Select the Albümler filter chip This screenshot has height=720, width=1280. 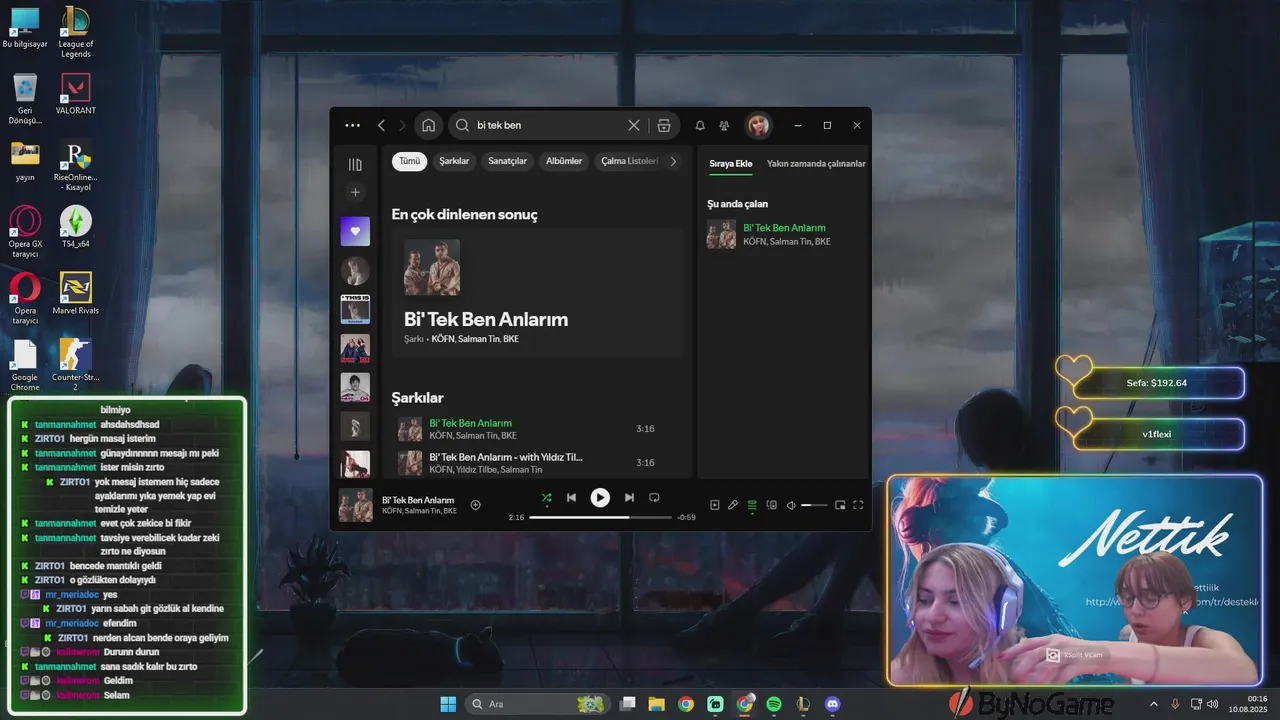(564, 161)
